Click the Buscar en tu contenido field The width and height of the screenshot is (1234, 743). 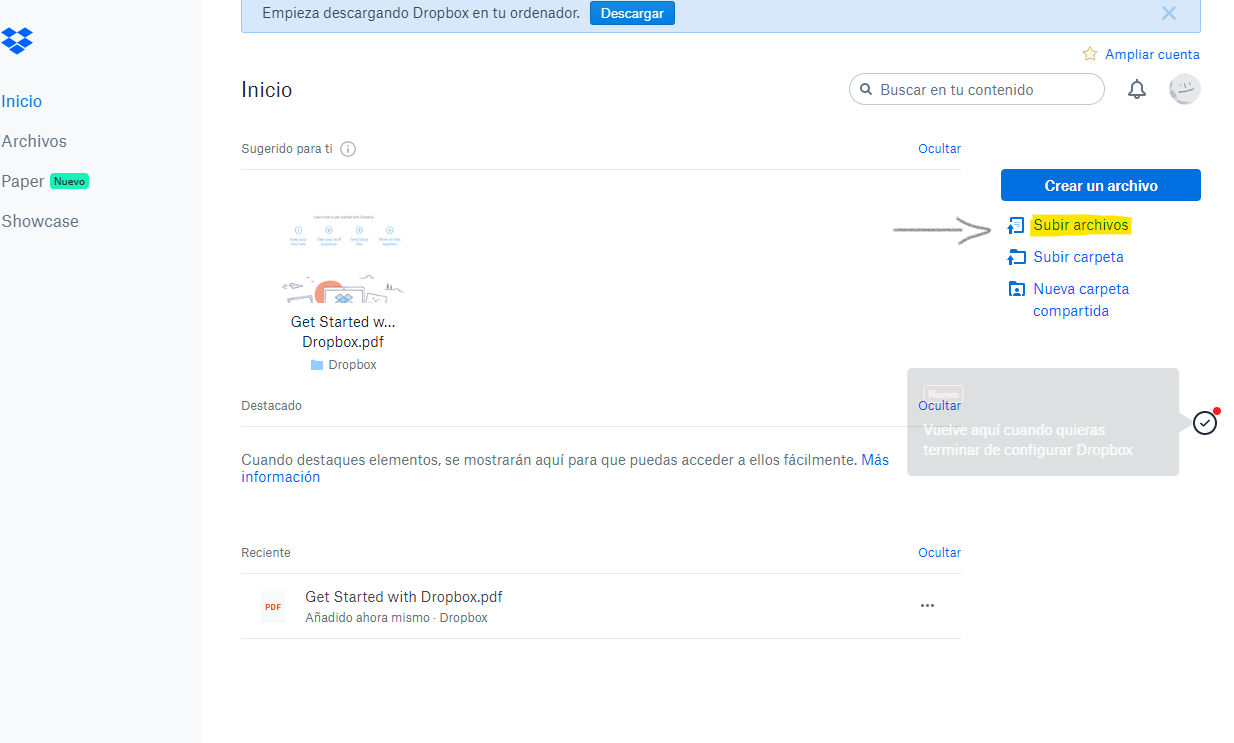977,89
